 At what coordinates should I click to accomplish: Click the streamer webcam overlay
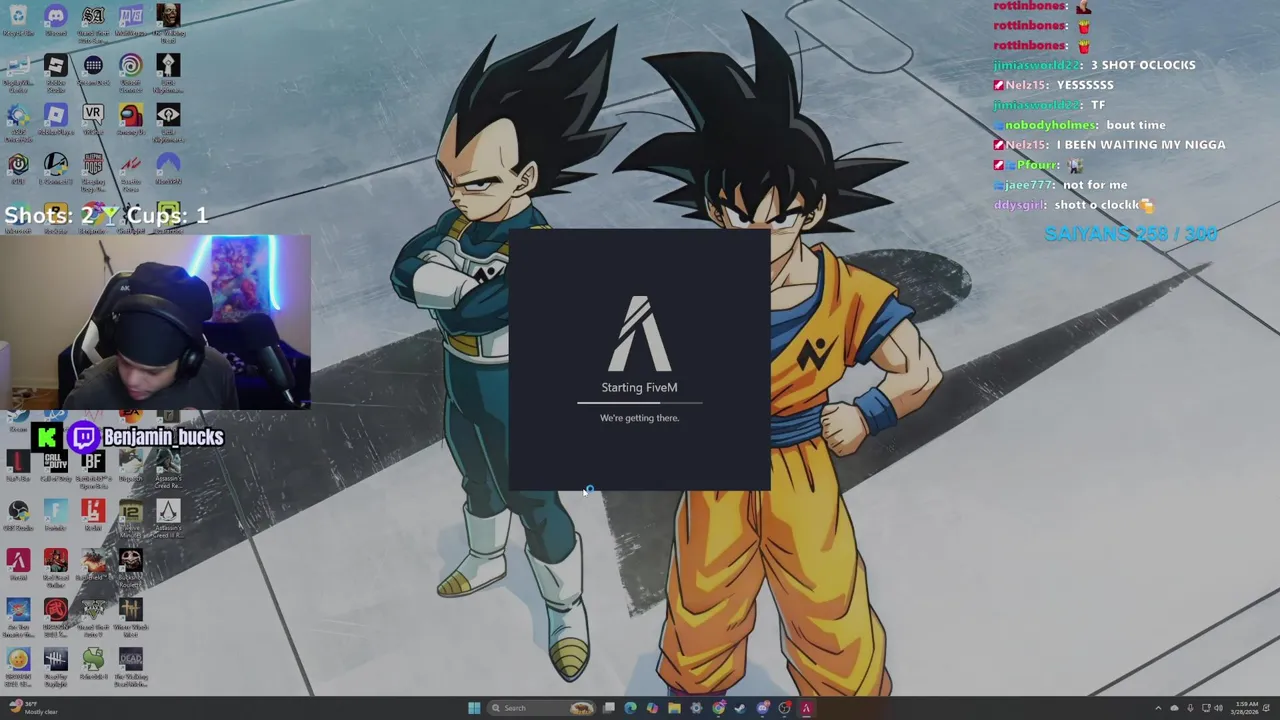(x=155, y=322)
